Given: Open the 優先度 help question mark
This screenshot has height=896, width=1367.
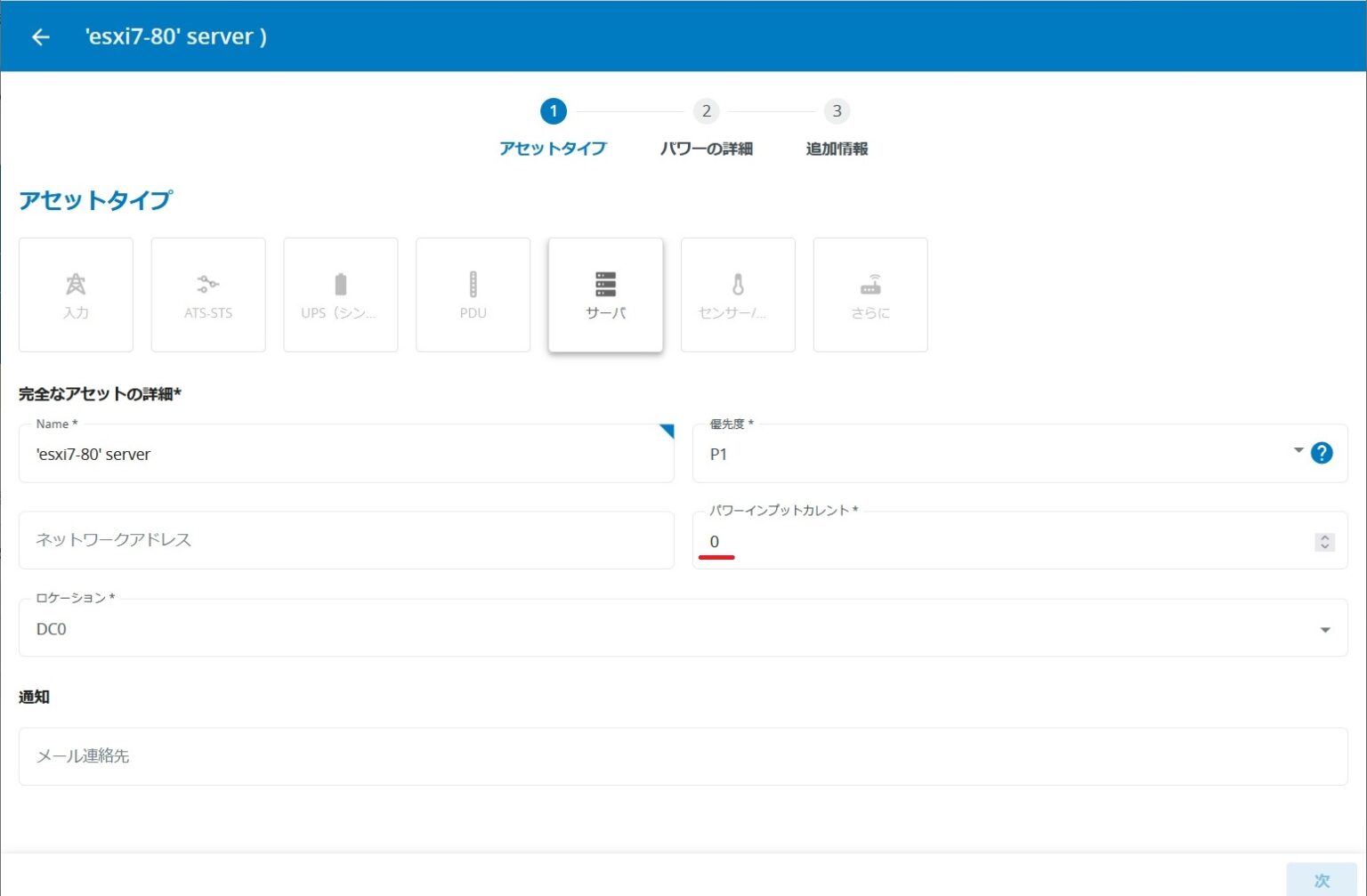Looking at the screenshot, I should click(x=1323, y=453).
